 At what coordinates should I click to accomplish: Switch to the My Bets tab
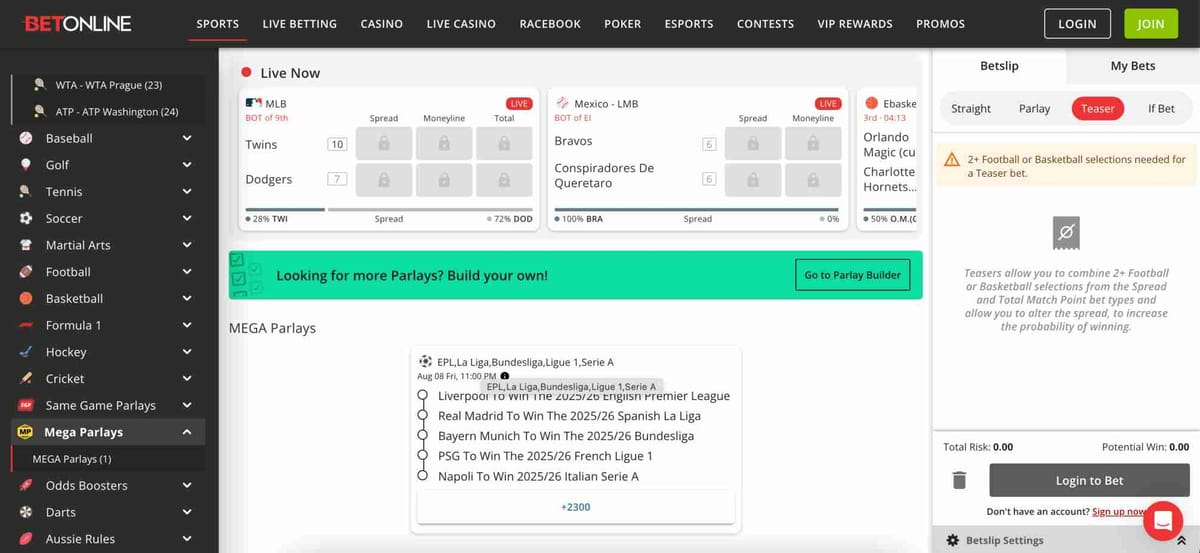[x=1133, y=66]
